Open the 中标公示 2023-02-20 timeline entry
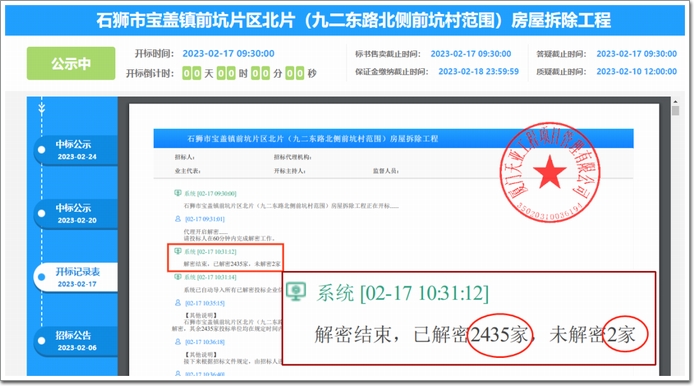This screenshot has width=694, height=386. 76,214
